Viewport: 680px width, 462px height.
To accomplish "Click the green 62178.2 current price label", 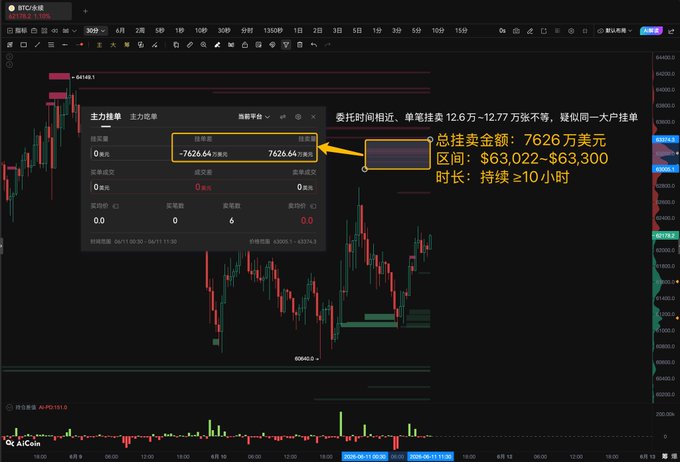I will click(x=665, y=236).
